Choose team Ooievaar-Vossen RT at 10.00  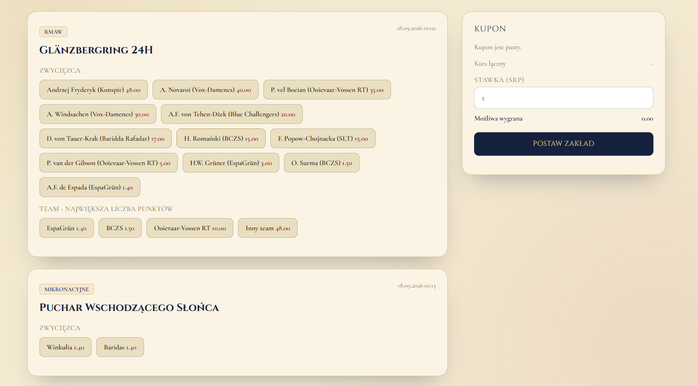click(190, 228)
